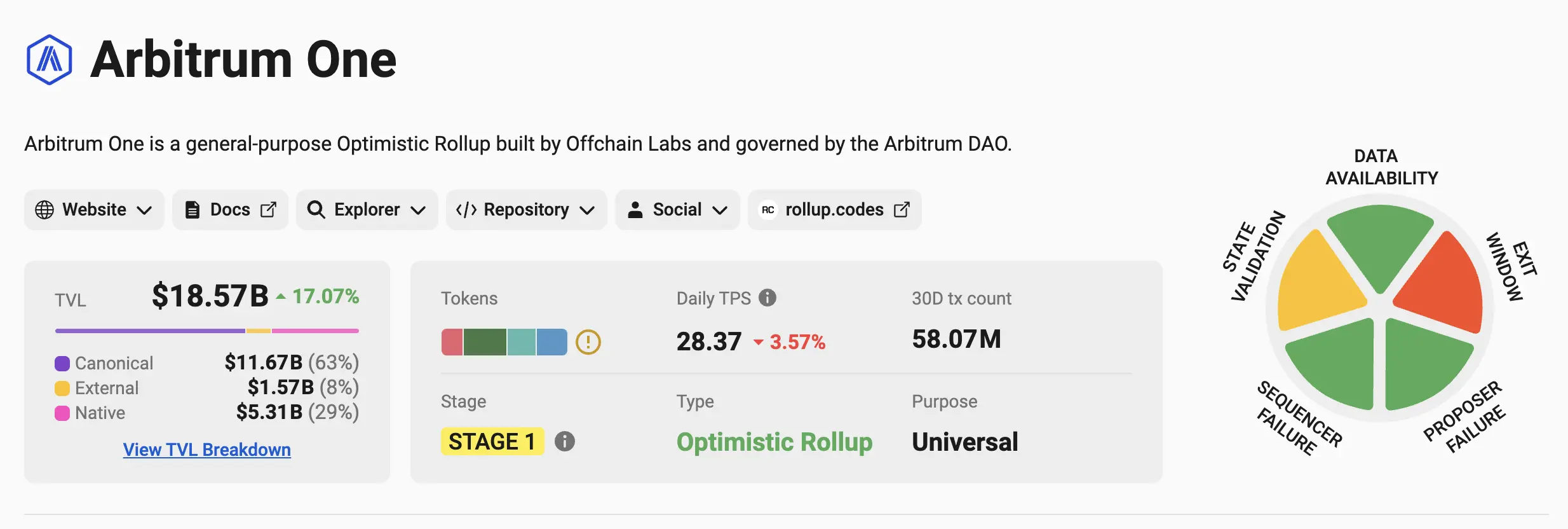The image size is (1568, 529).
Task: Click the Stage 1 info icon
Action: [x=565, y=441]
